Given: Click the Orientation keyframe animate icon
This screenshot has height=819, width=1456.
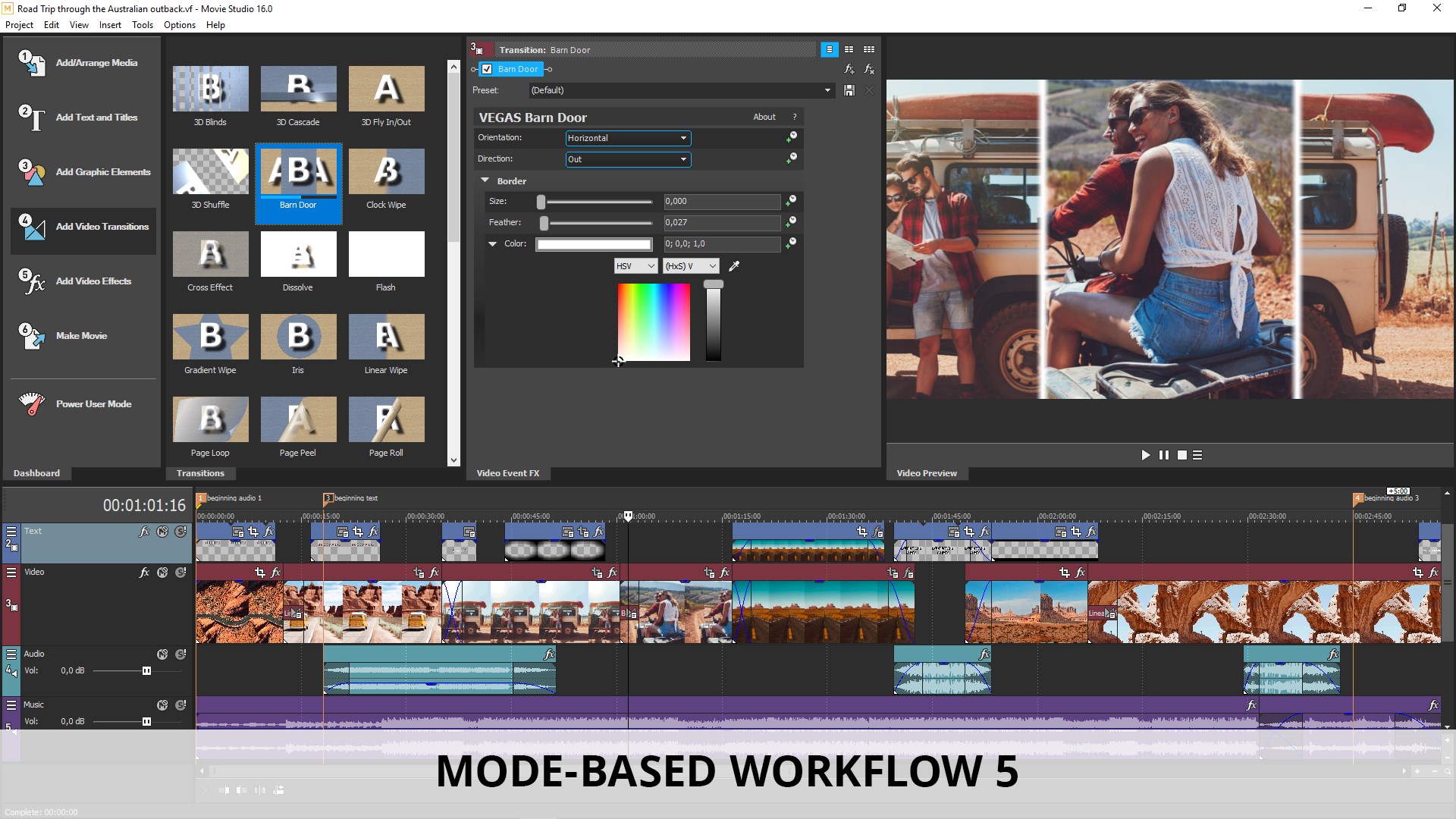Looking at the screenshot, I should (x=791, y=137).
